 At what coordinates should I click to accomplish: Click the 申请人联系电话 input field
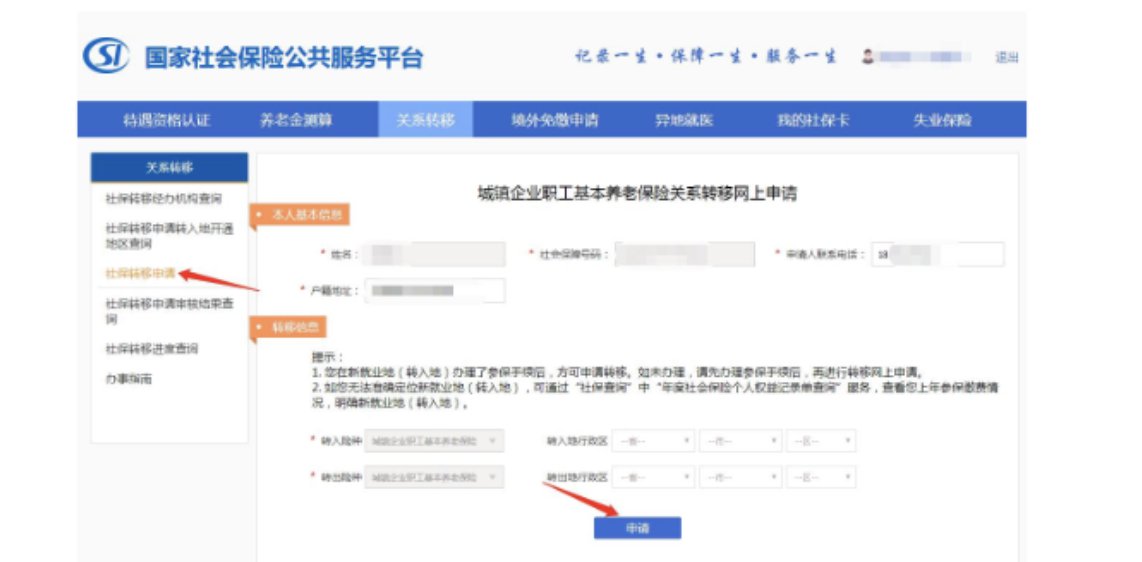pyautogui.click(x=937, y=255)
